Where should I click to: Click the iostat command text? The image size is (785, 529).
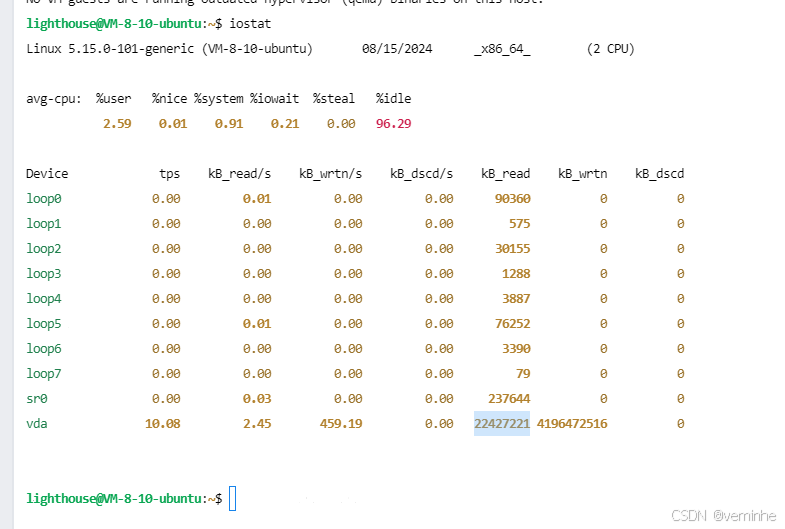pyautogui.click(x=250, y=22)
